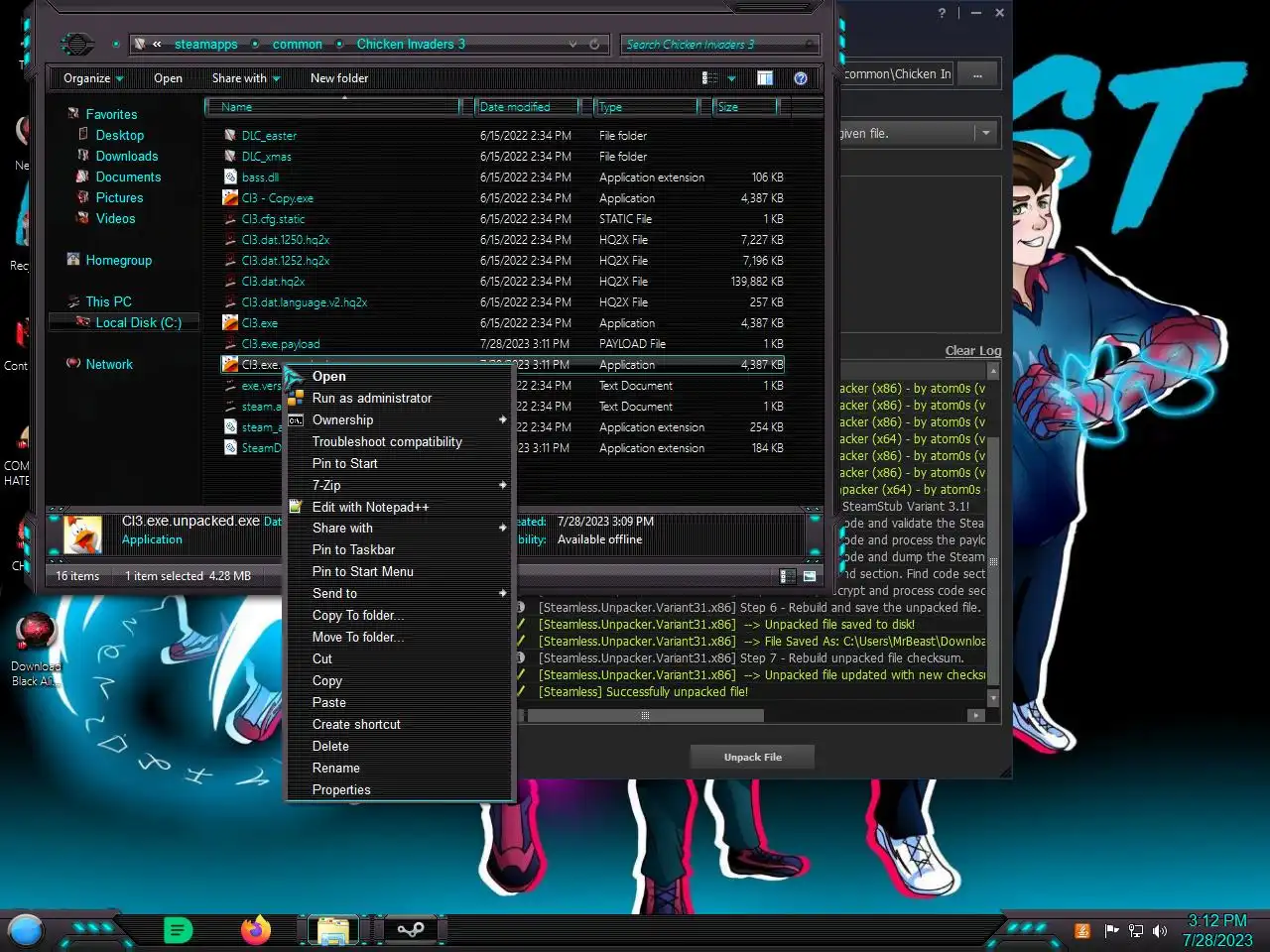This screenshot has height=952, width=1270.
Task: Toggle the preview pane icon
Action: [765, 78]
